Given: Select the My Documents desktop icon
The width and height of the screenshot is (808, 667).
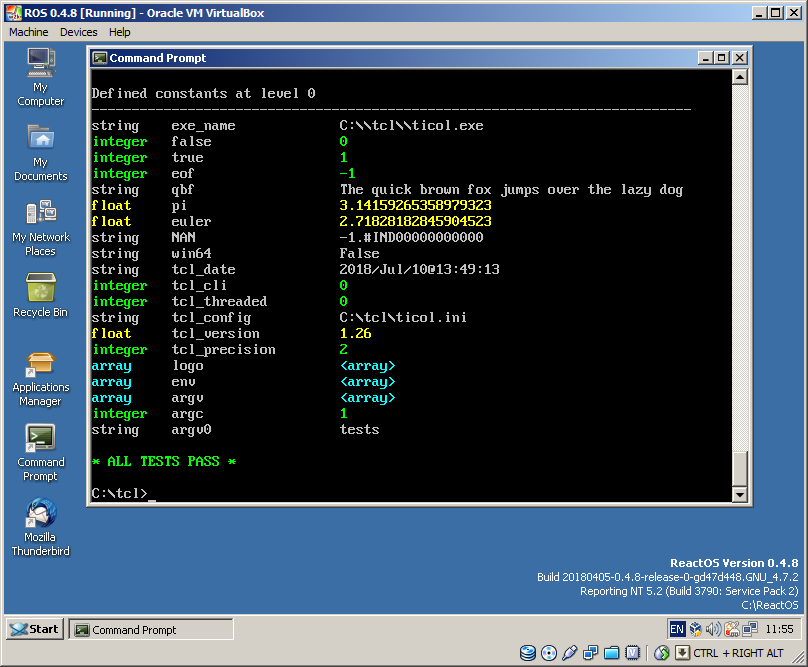Looking at the screenshot, I should click(x=41, y=153).
